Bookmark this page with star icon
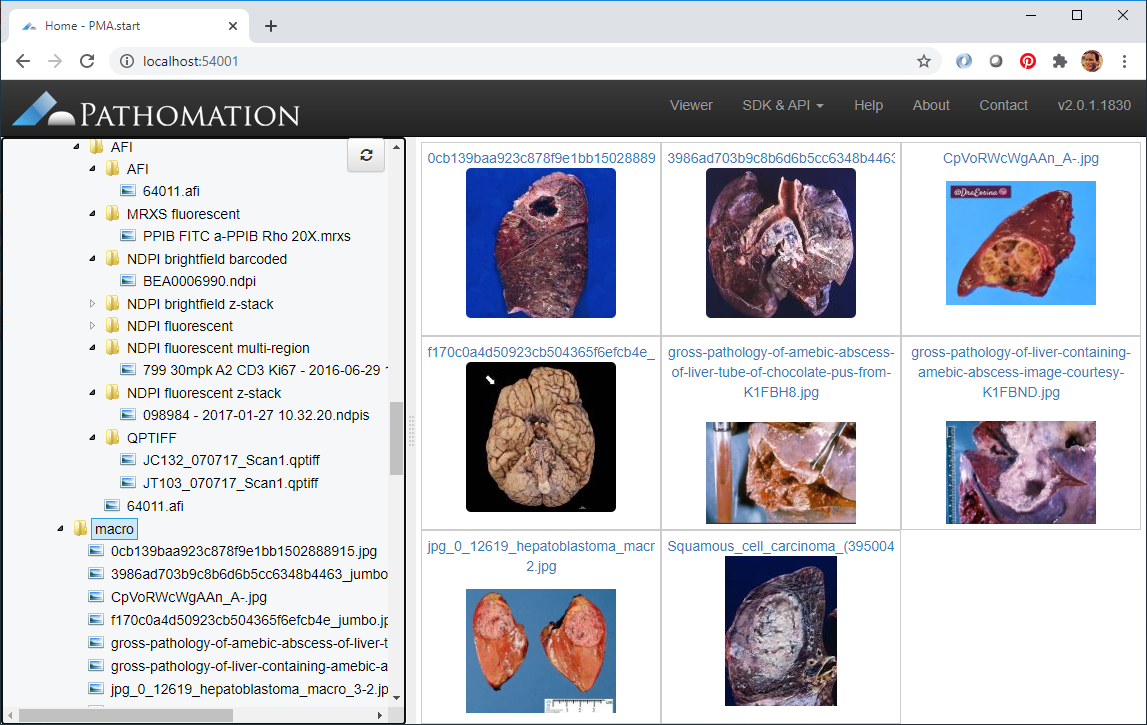 924,61
